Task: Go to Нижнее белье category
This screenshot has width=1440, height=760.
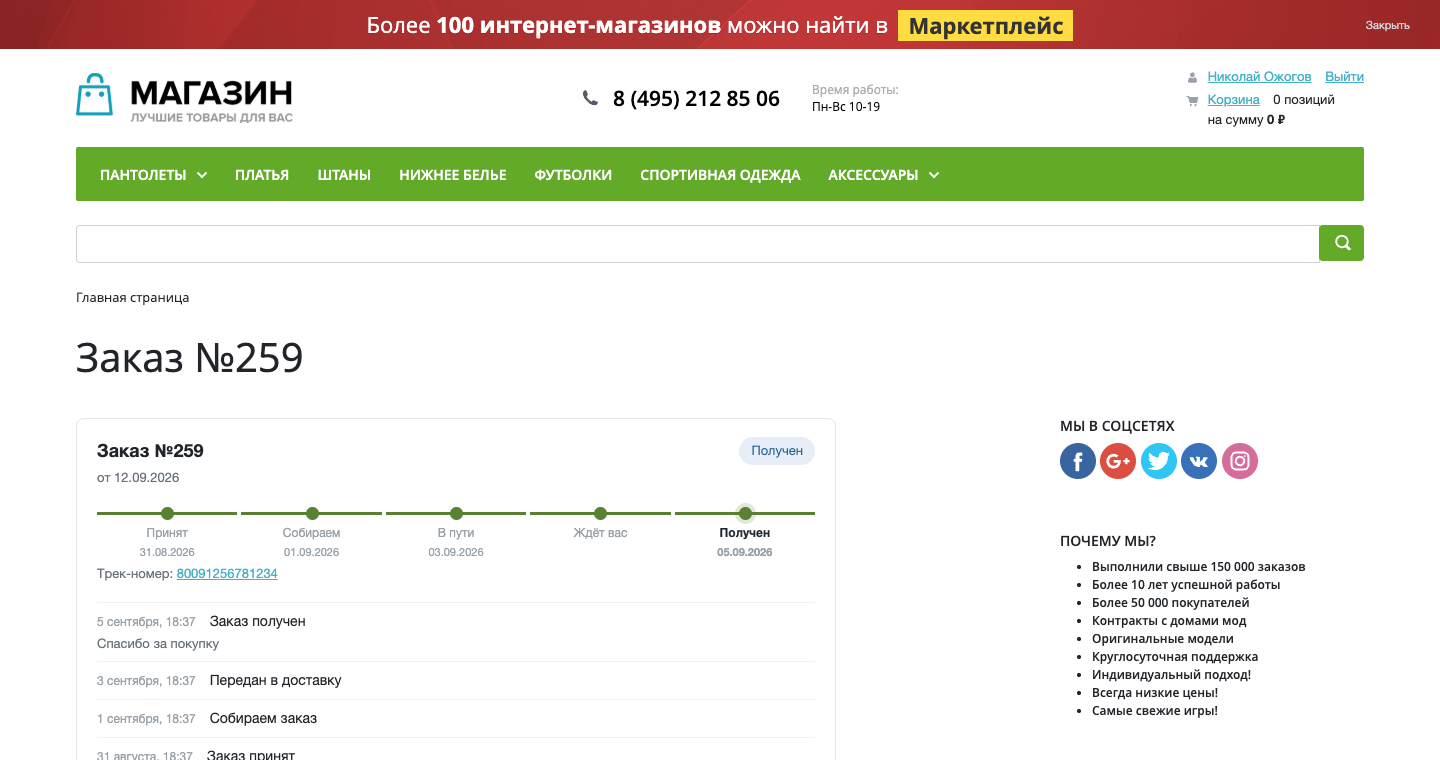Action: coord(453,175)
